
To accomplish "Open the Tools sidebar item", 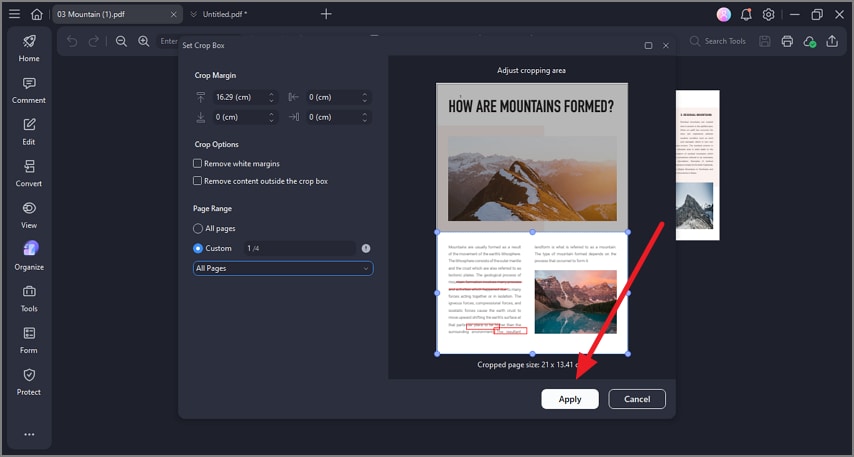I will [29, 298].
